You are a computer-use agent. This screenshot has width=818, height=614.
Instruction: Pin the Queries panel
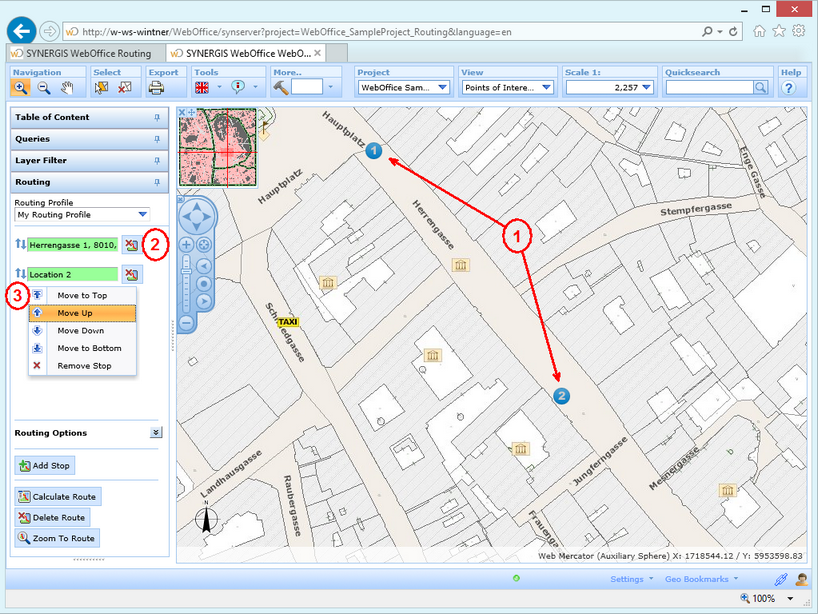156,139
